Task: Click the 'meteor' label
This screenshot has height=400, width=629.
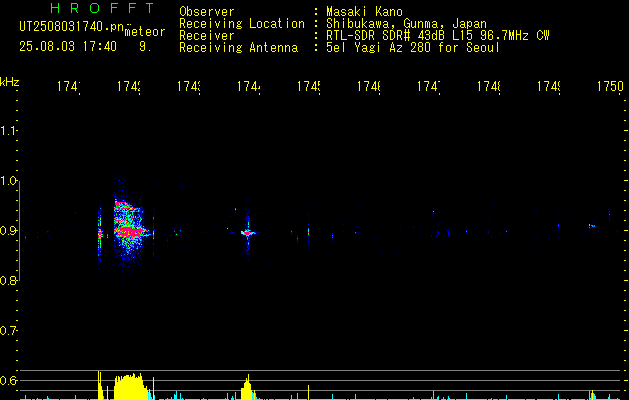Action: [145, 32]
